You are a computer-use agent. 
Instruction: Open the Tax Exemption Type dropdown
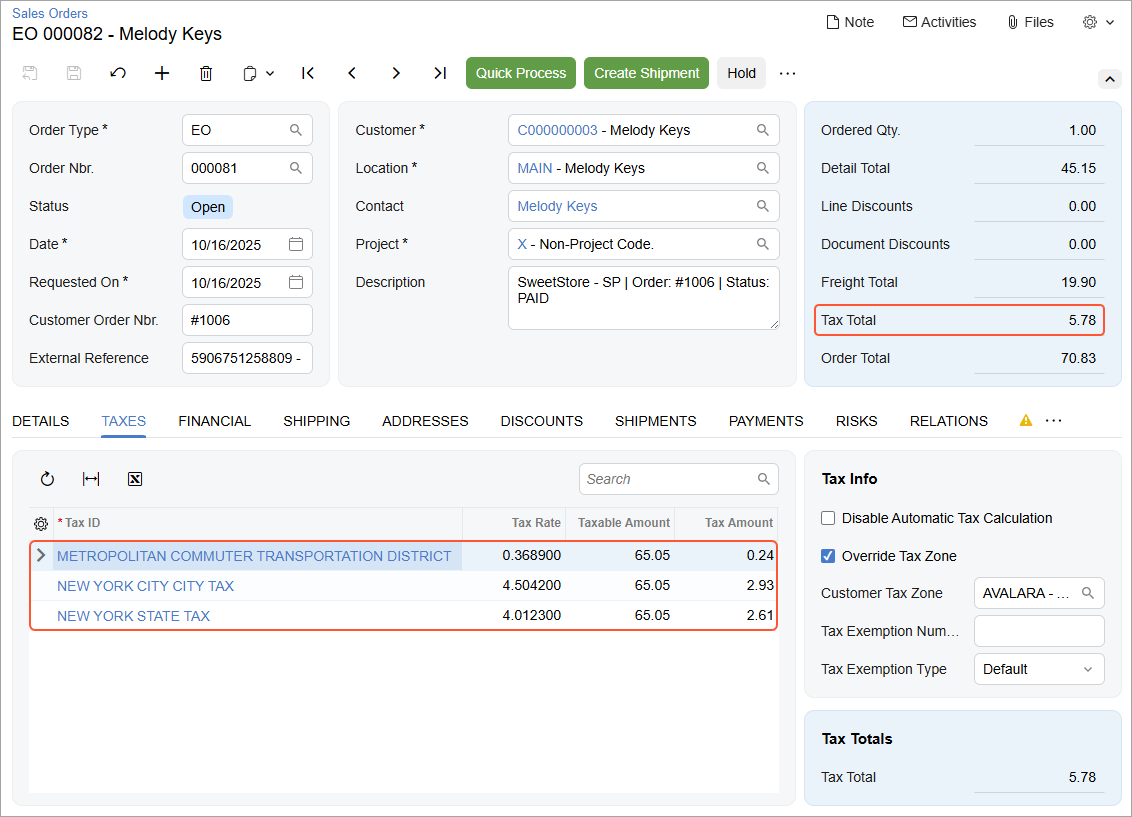(1038, 669)
